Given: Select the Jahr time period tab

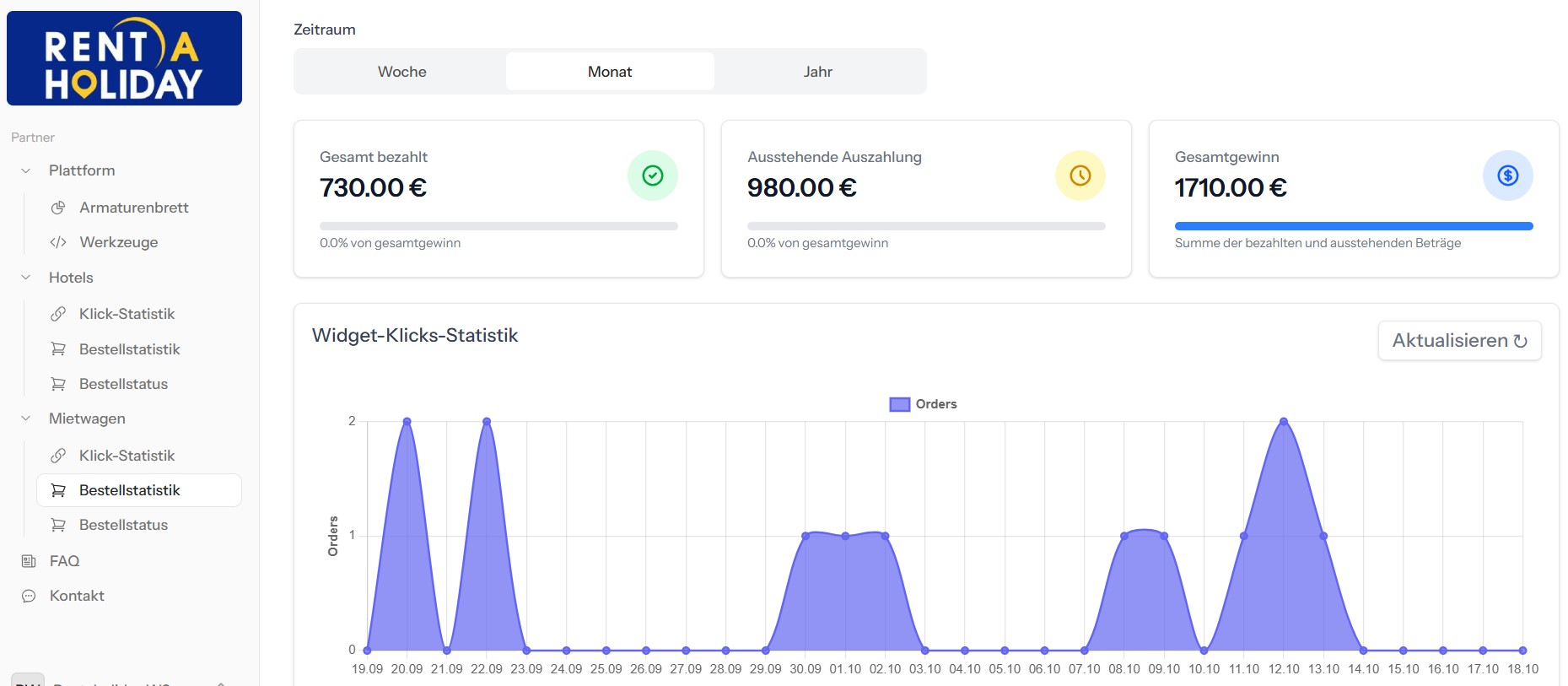Looking at the screenshot, I should 817,72.
